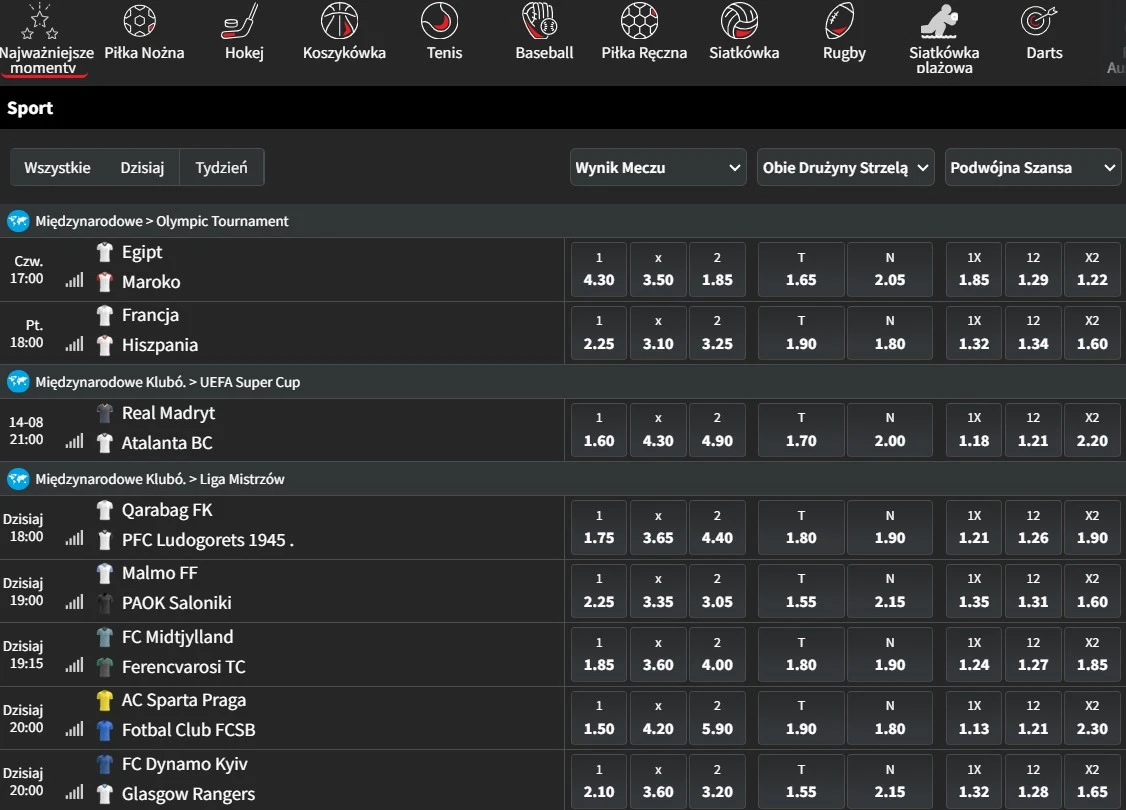Viewport: 1126px width, 810px height.
Task: Switch filter to Dzisiaj
Action: tap(142, 168)
